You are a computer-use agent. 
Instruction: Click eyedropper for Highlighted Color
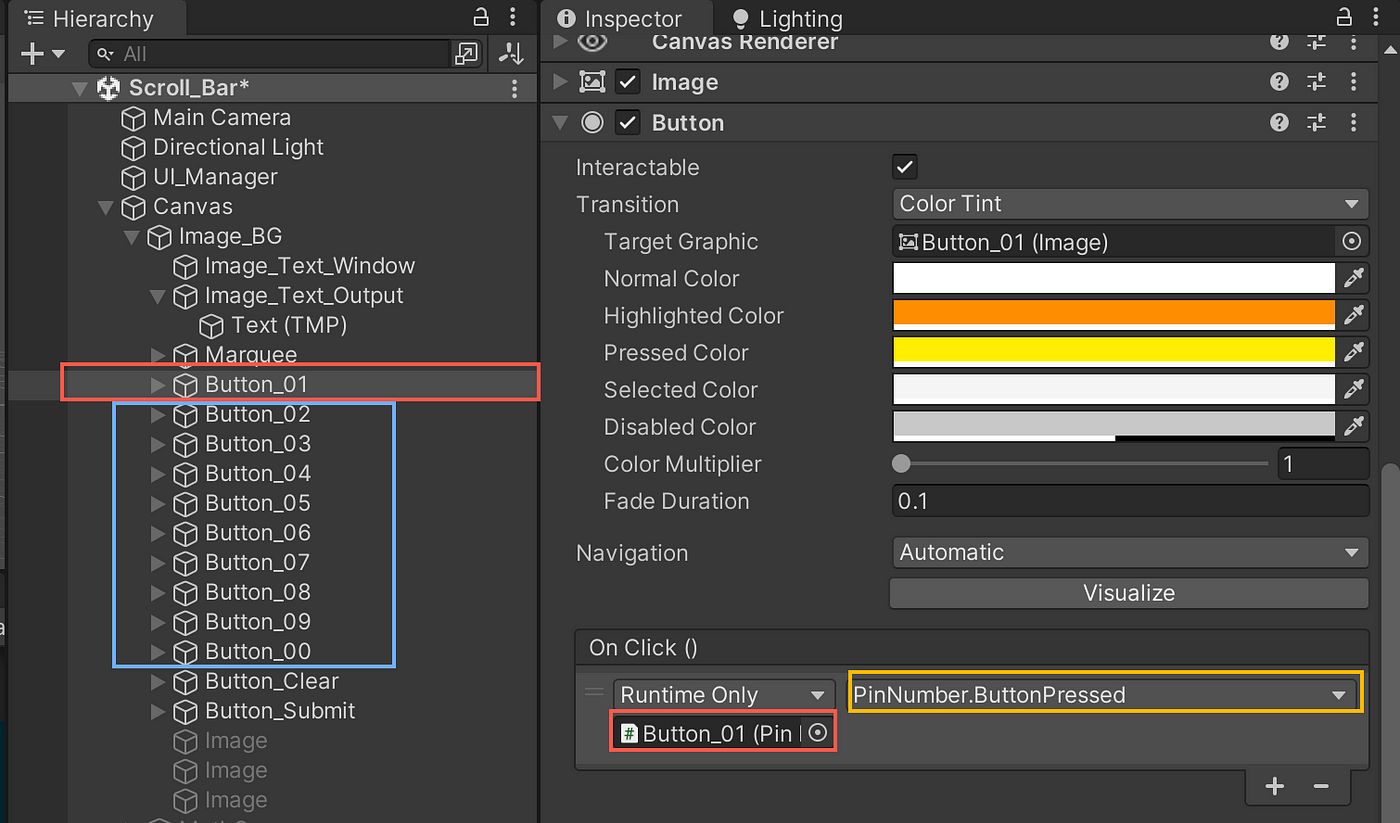1354,315
